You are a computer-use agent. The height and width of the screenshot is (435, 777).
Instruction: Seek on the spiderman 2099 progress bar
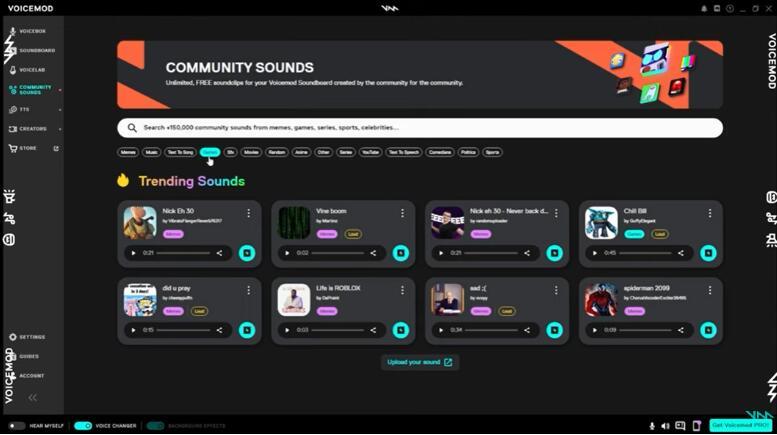point(645,330)
